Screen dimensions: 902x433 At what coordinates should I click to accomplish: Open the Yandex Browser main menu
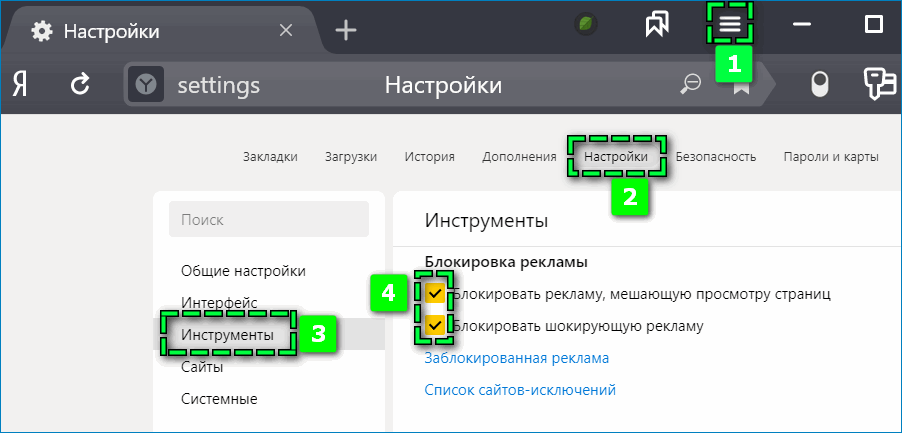pyautogui.click(x=730, y=24)
